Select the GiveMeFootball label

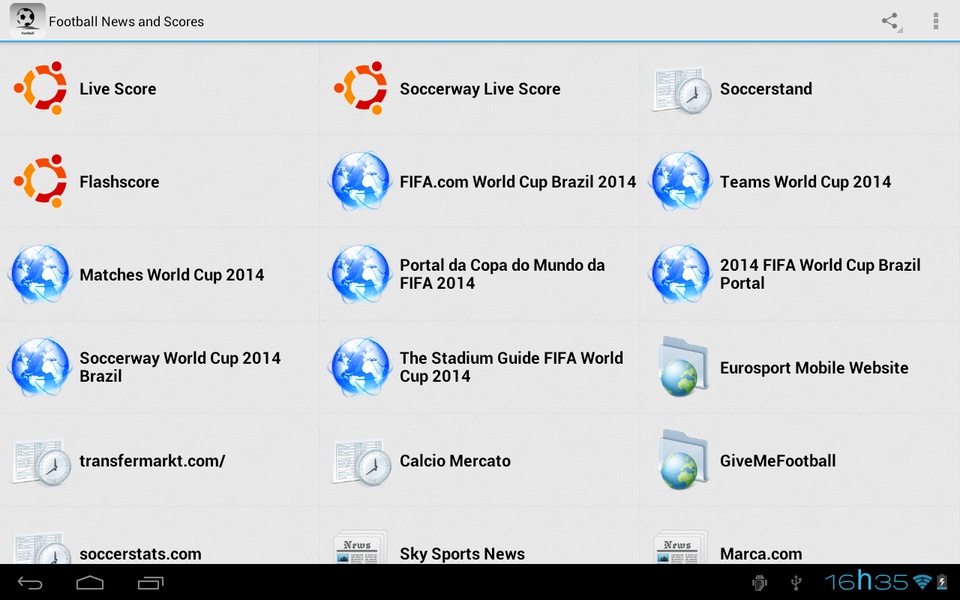[x=778, y=461]
